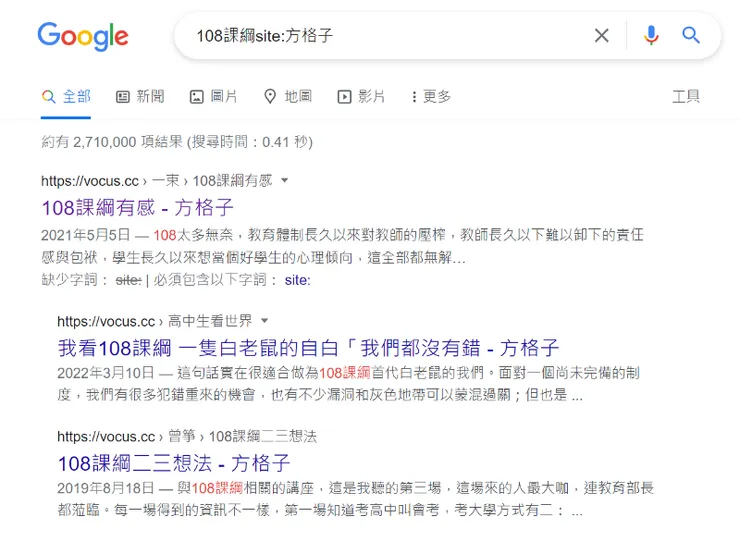Open the result titled 108課綱有感 - 方格子
Image resolution: width=740 pixels, height=541 pixels.
point(138,208)
